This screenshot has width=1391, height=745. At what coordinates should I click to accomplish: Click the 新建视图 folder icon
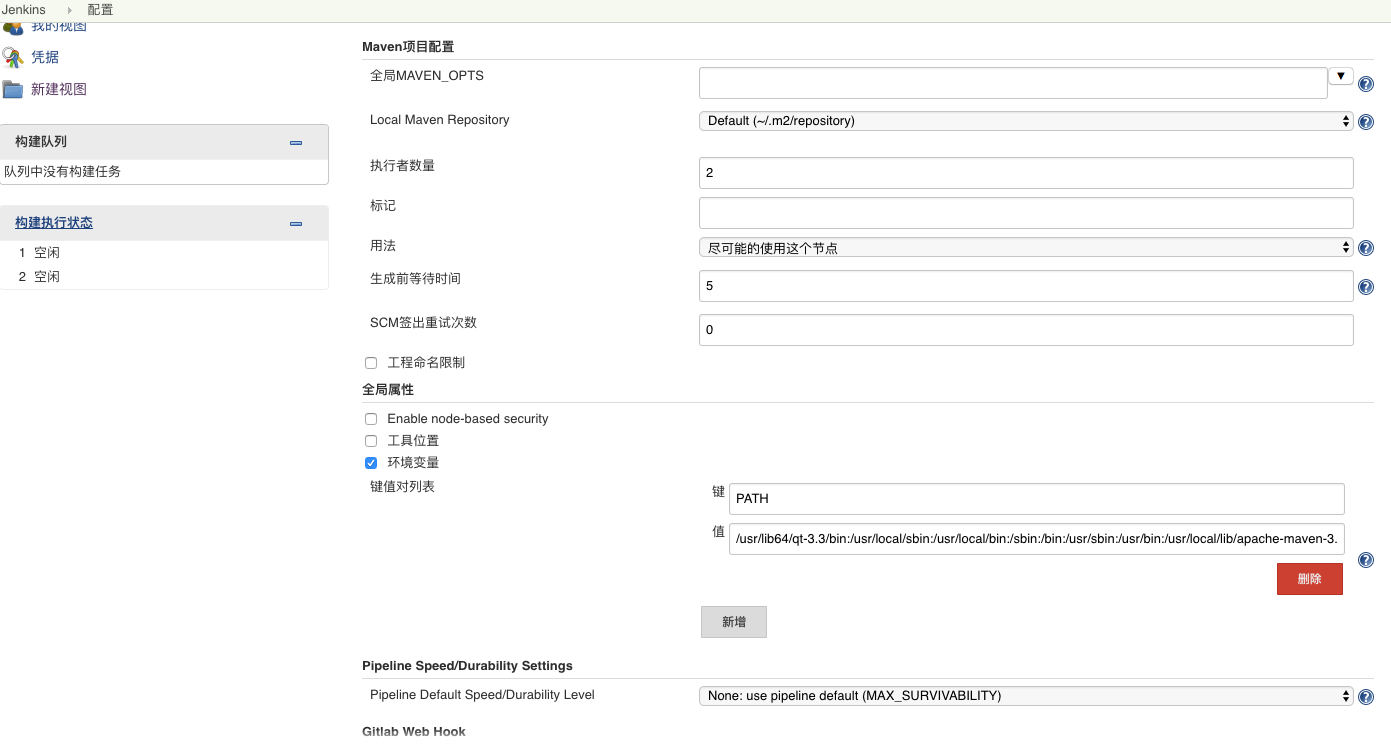pos(12,89)
